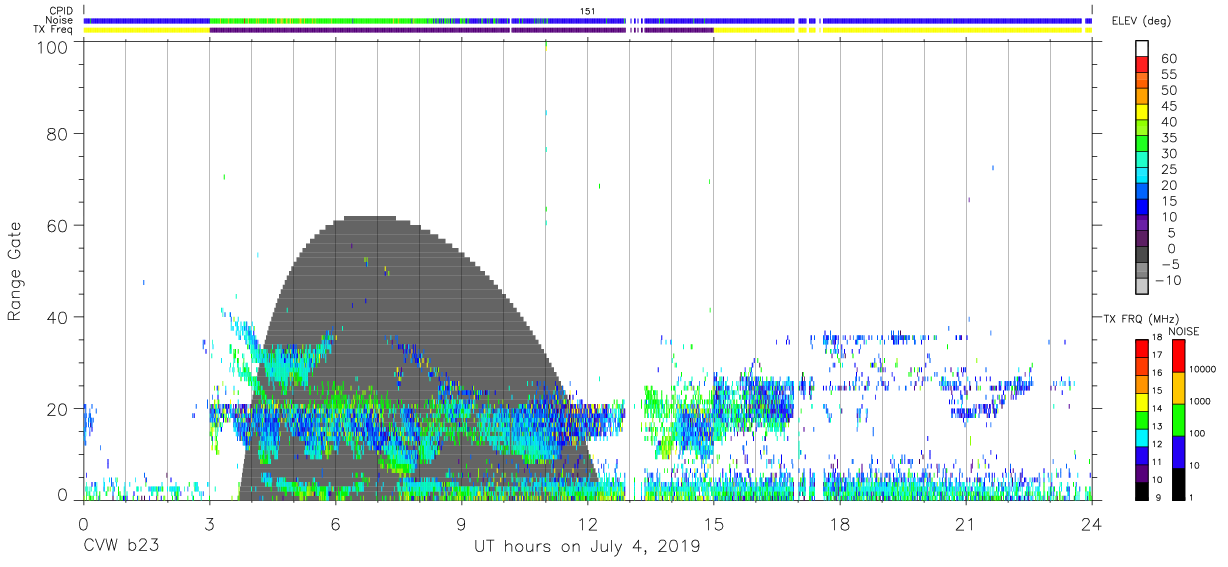Click the 21 tick on the UT hours axis
The width and height of the screenshot is (1228, 567).
[966, 523]
